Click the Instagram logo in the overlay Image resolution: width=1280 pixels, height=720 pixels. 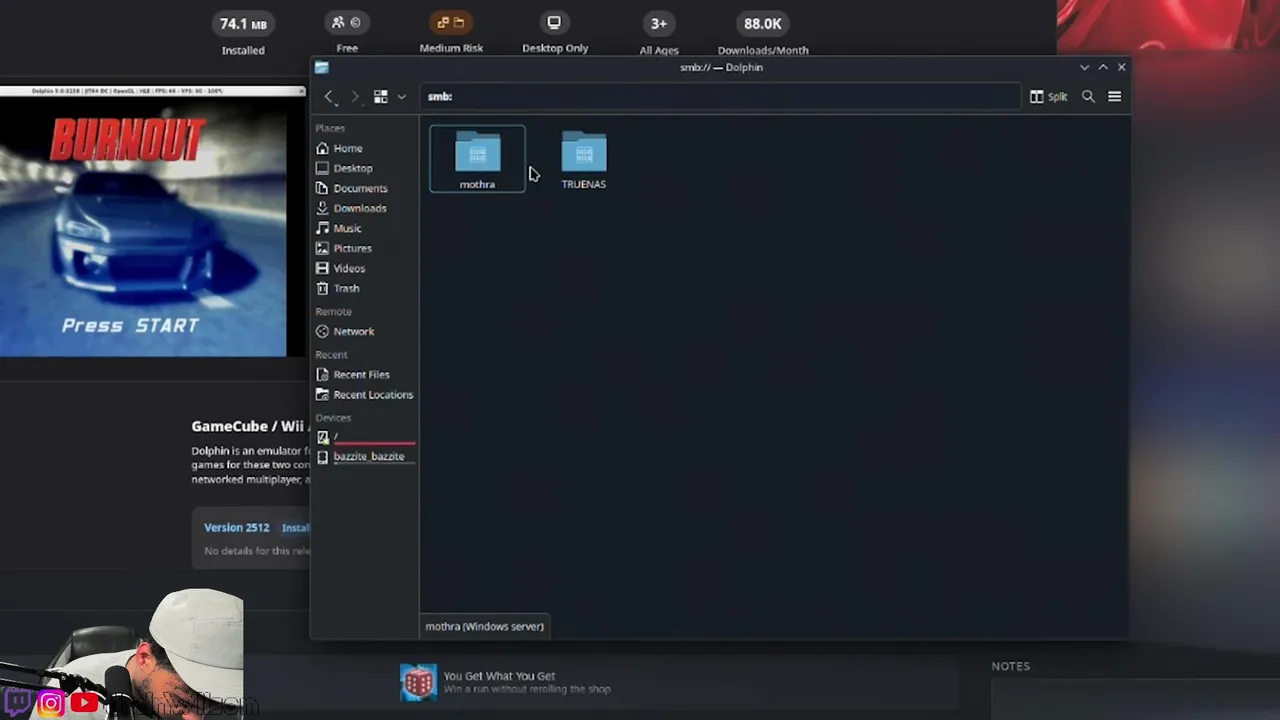coord(50,703)
